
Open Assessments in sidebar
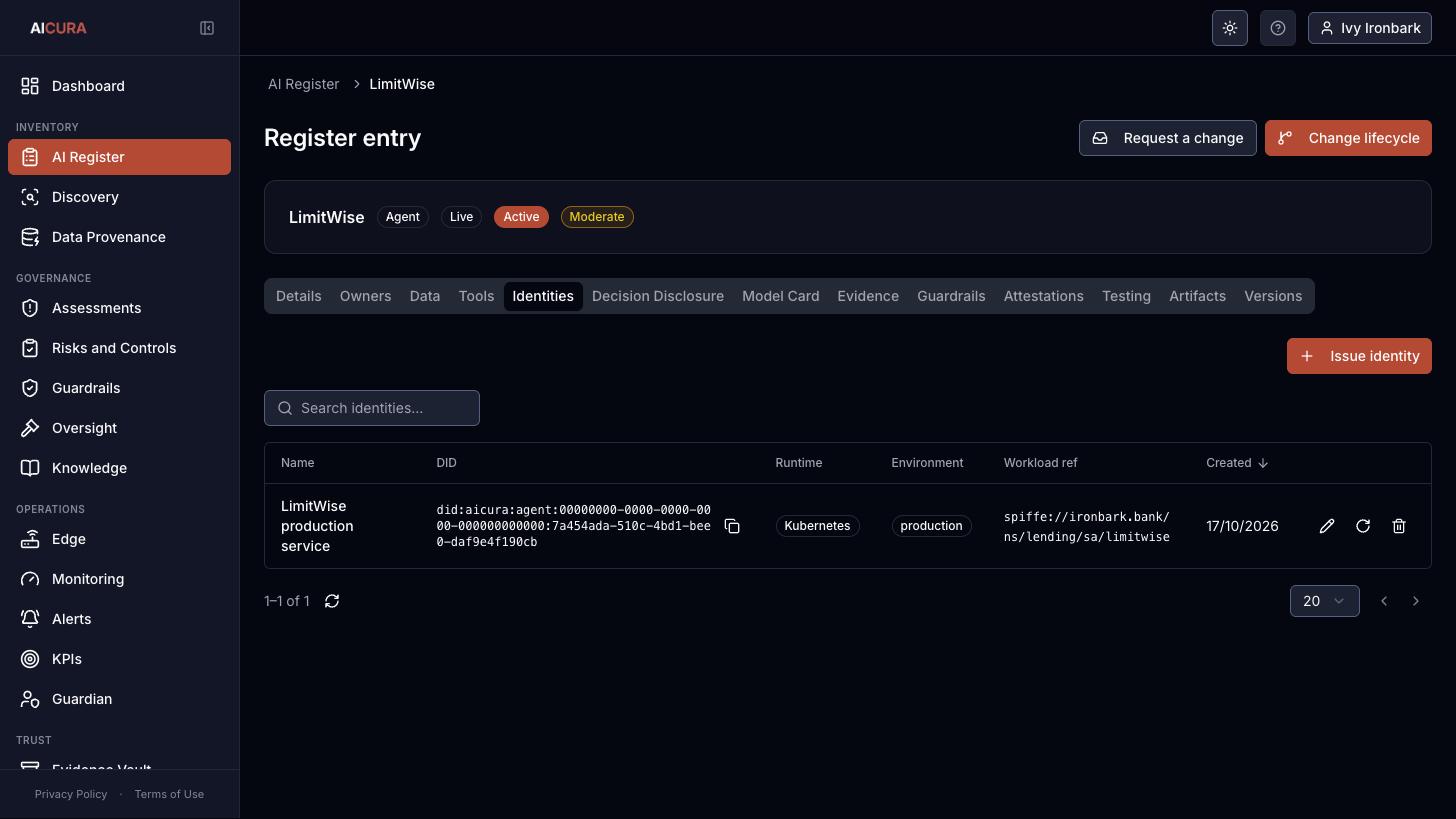click(119, 308)
